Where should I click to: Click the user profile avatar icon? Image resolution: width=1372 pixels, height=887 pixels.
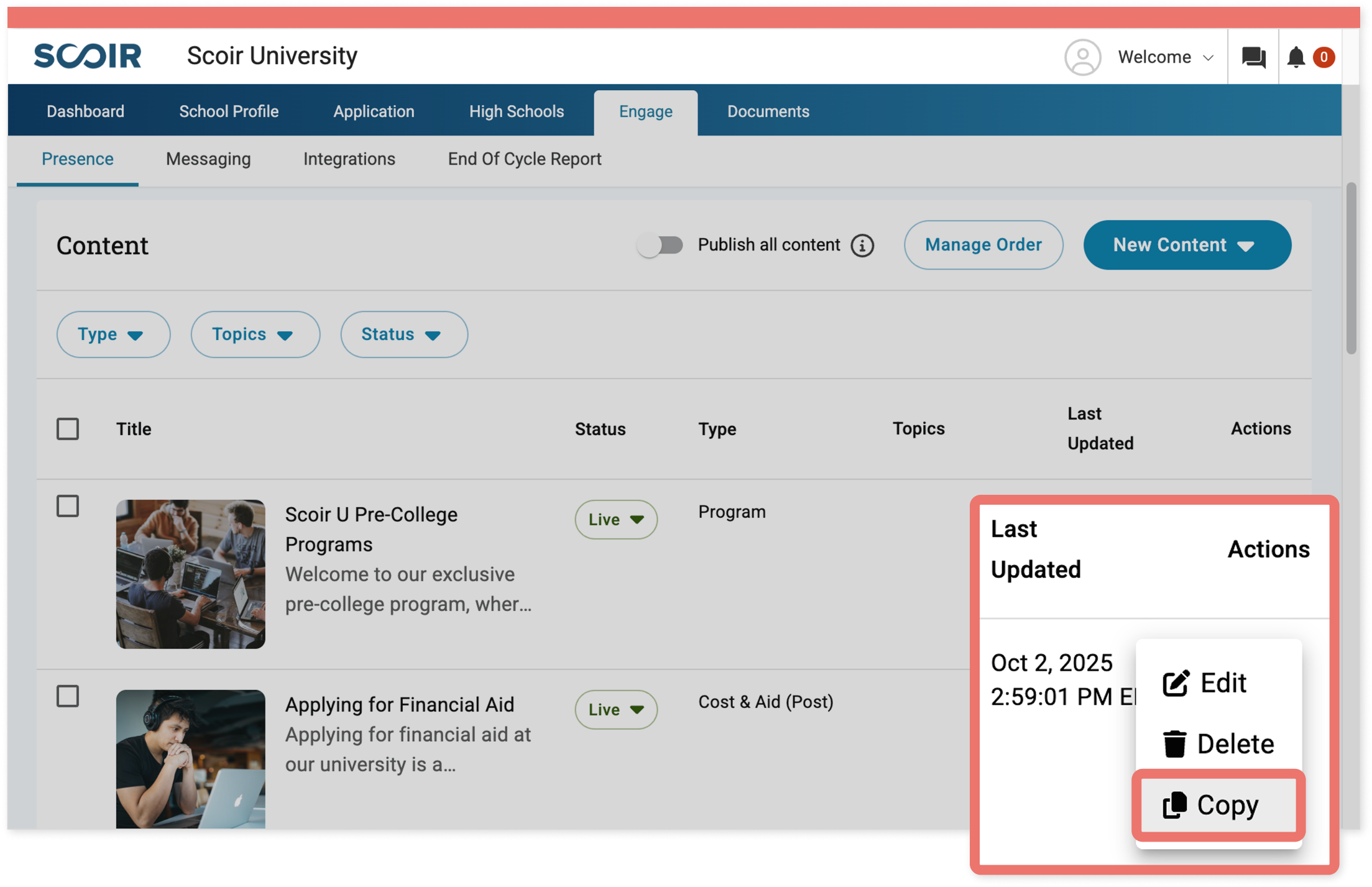(x=1082, y=57)
